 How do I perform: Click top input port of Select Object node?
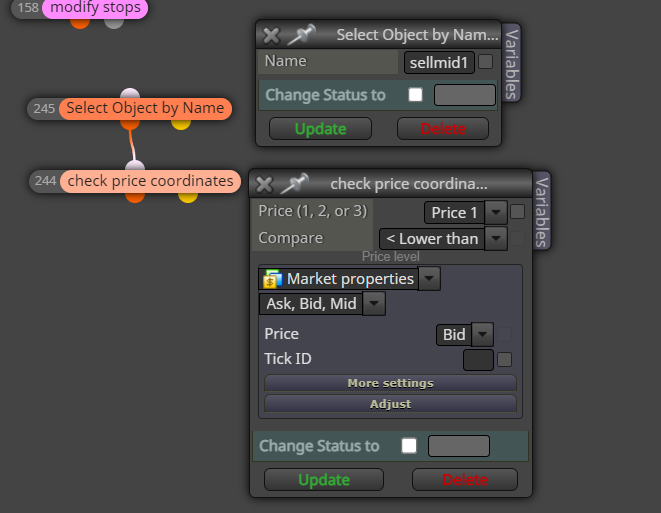tap(130, 94)
